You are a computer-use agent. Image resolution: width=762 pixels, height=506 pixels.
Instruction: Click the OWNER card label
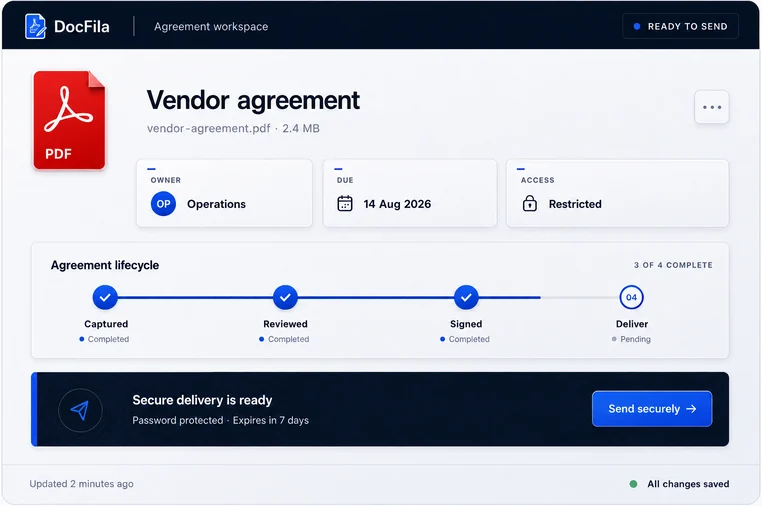pyautogui.click(x=166, y=180)
